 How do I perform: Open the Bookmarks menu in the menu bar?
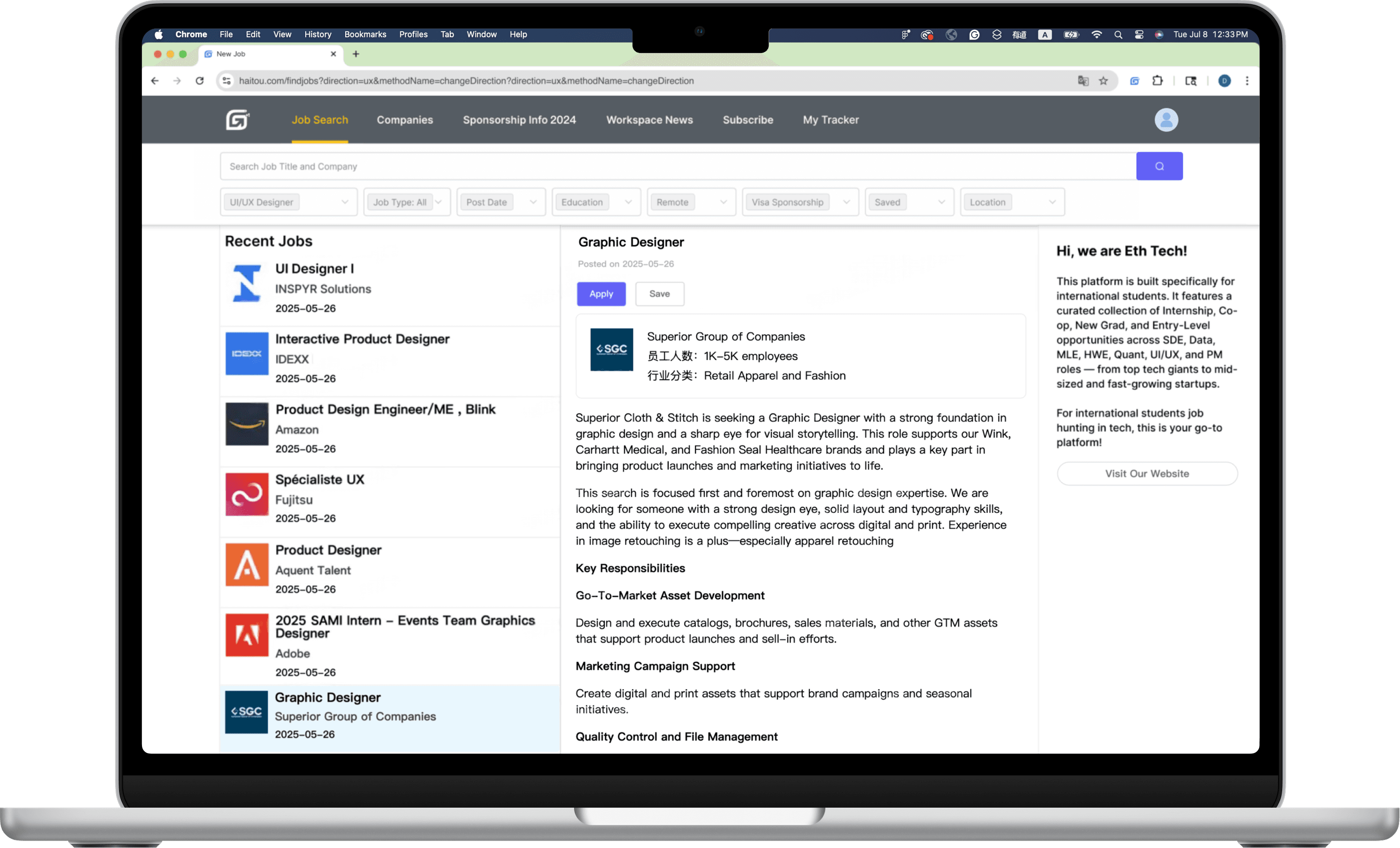pos(365,35)
